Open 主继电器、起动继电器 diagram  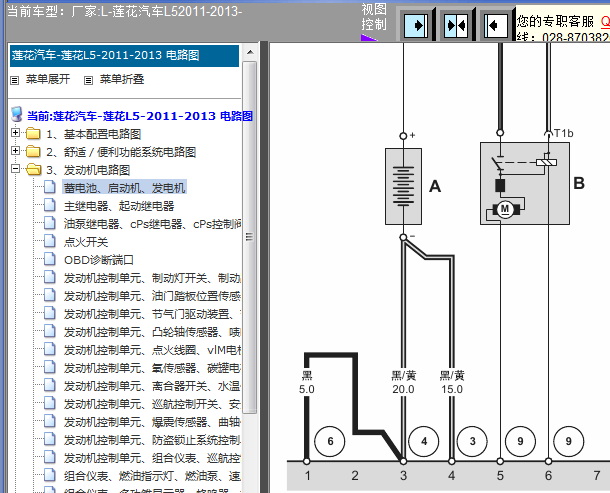(x=119, y=206)
